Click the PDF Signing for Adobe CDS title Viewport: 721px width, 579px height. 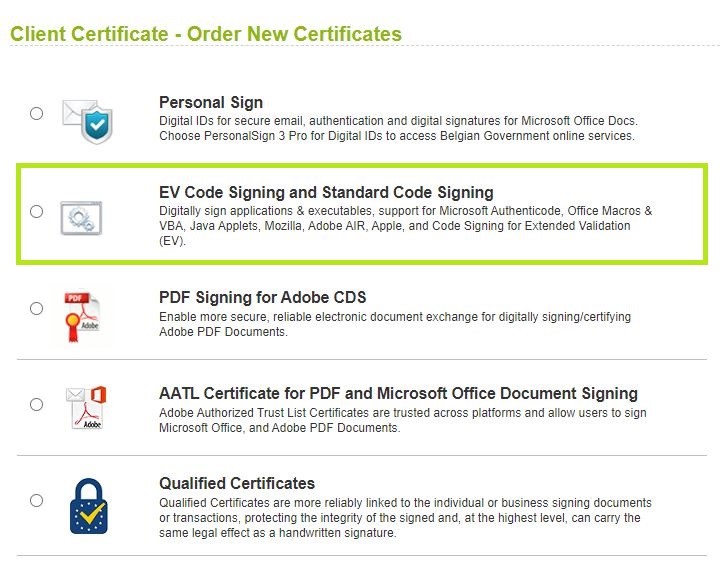click(x=263, y=297)
